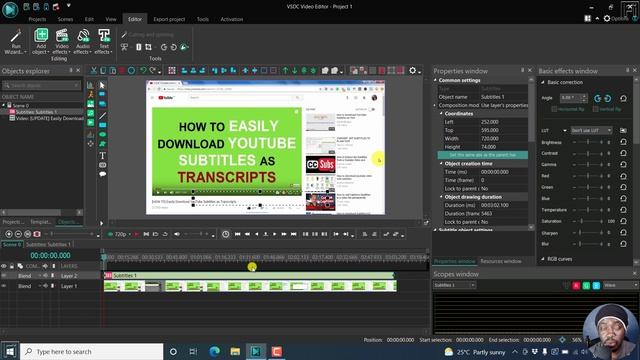Image resolution: width=640 pixels, height=360 pixels.
Task: Select the arrow pointer tool
Action: pos(102,85)
